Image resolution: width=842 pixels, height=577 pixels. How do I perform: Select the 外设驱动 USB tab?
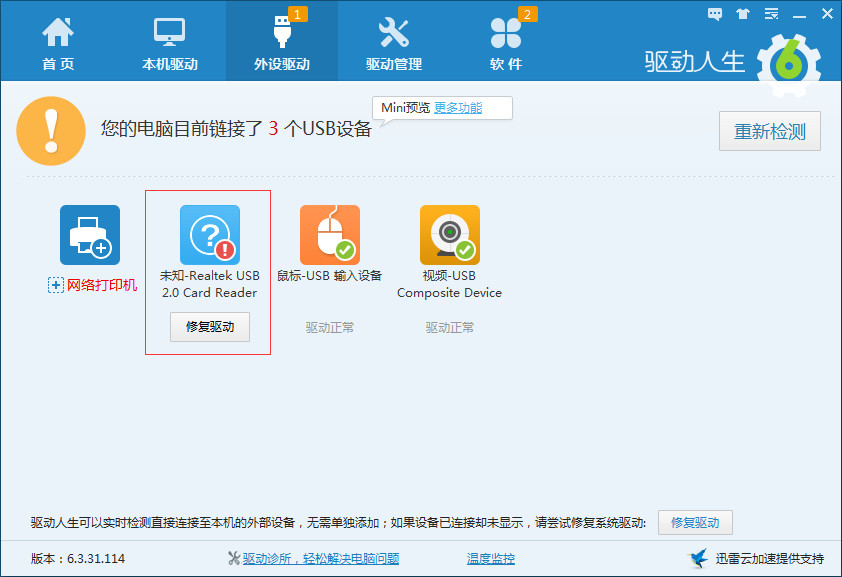click(x=281, y=42)
